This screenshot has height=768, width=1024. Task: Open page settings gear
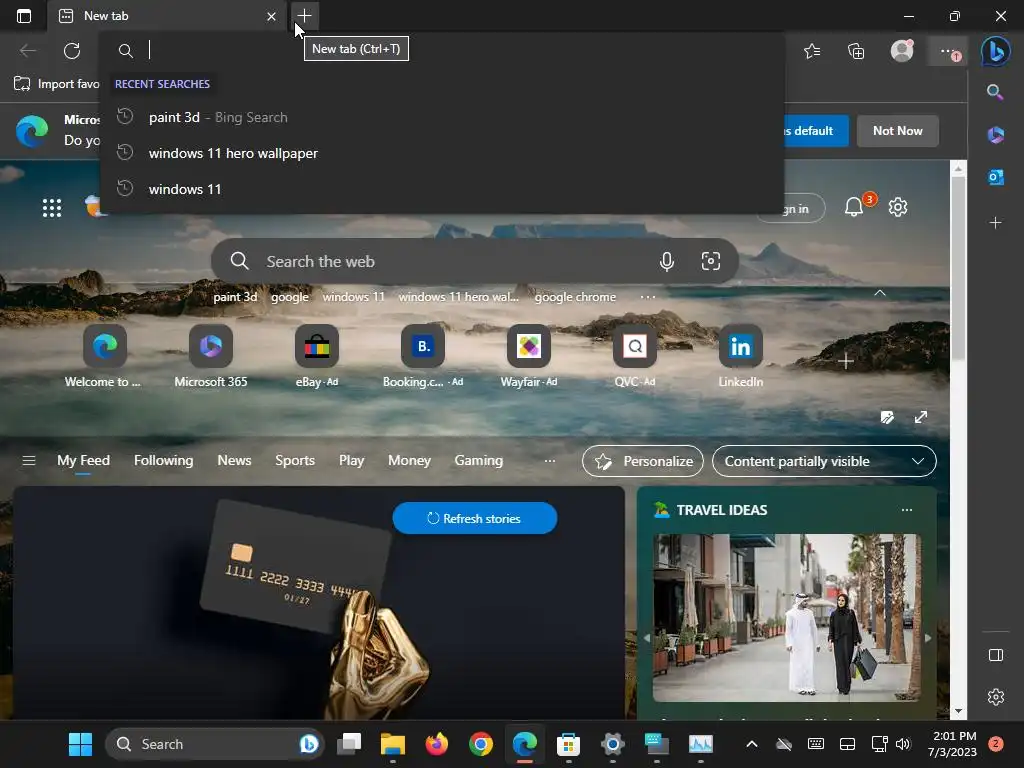pos(898,207)
